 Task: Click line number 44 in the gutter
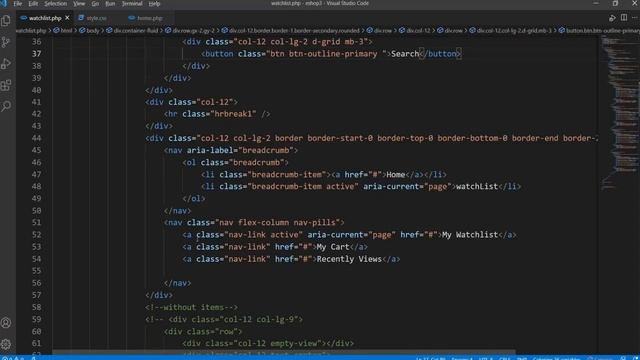(36, 138)
